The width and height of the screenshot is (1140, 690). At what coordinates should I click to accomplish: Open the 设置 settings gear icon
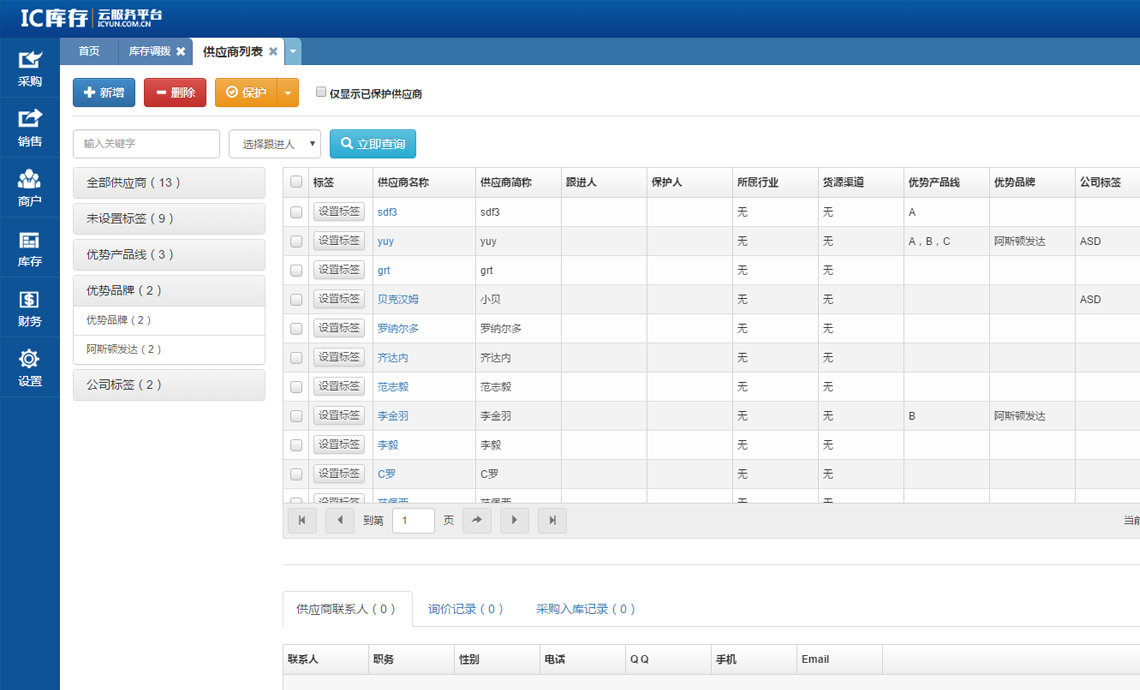[x=30, y=367]
